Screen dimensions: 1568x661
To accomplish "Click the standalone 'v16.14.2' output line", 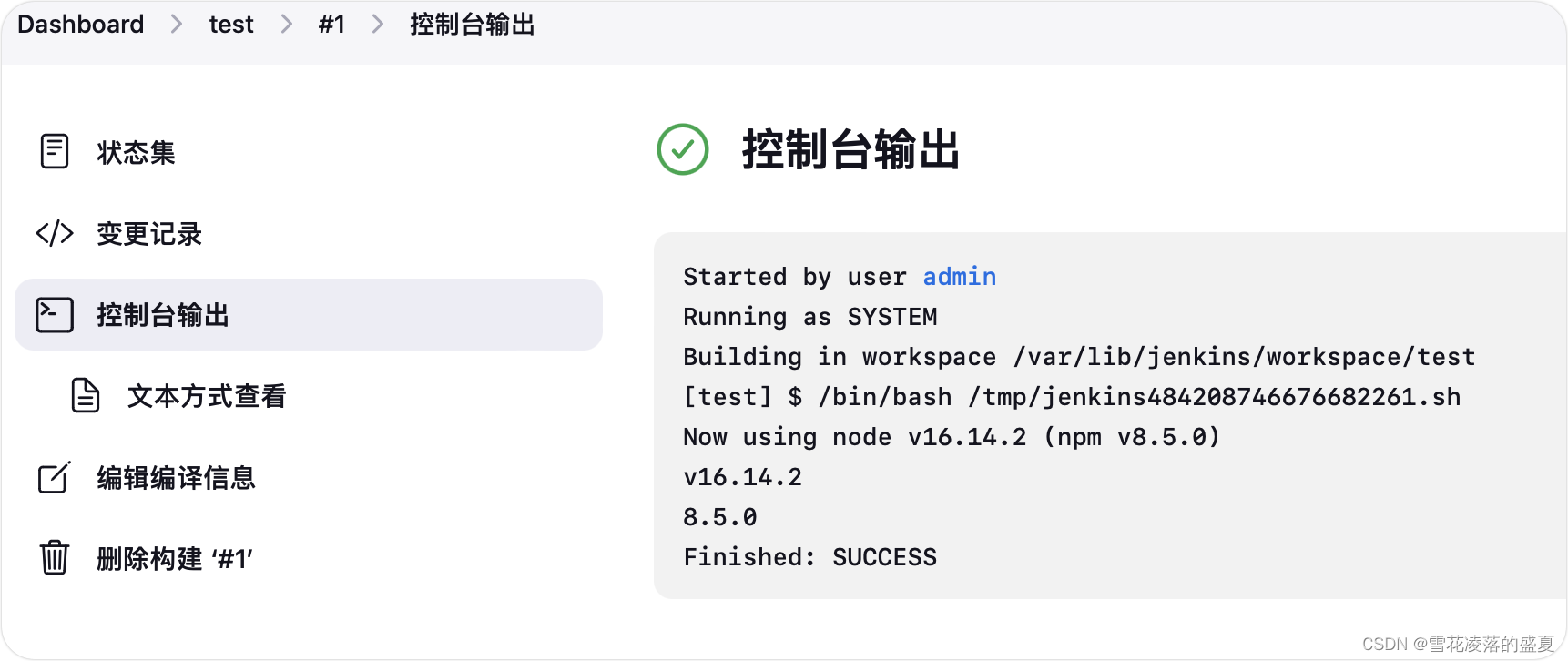I will [x=743, y=477].
